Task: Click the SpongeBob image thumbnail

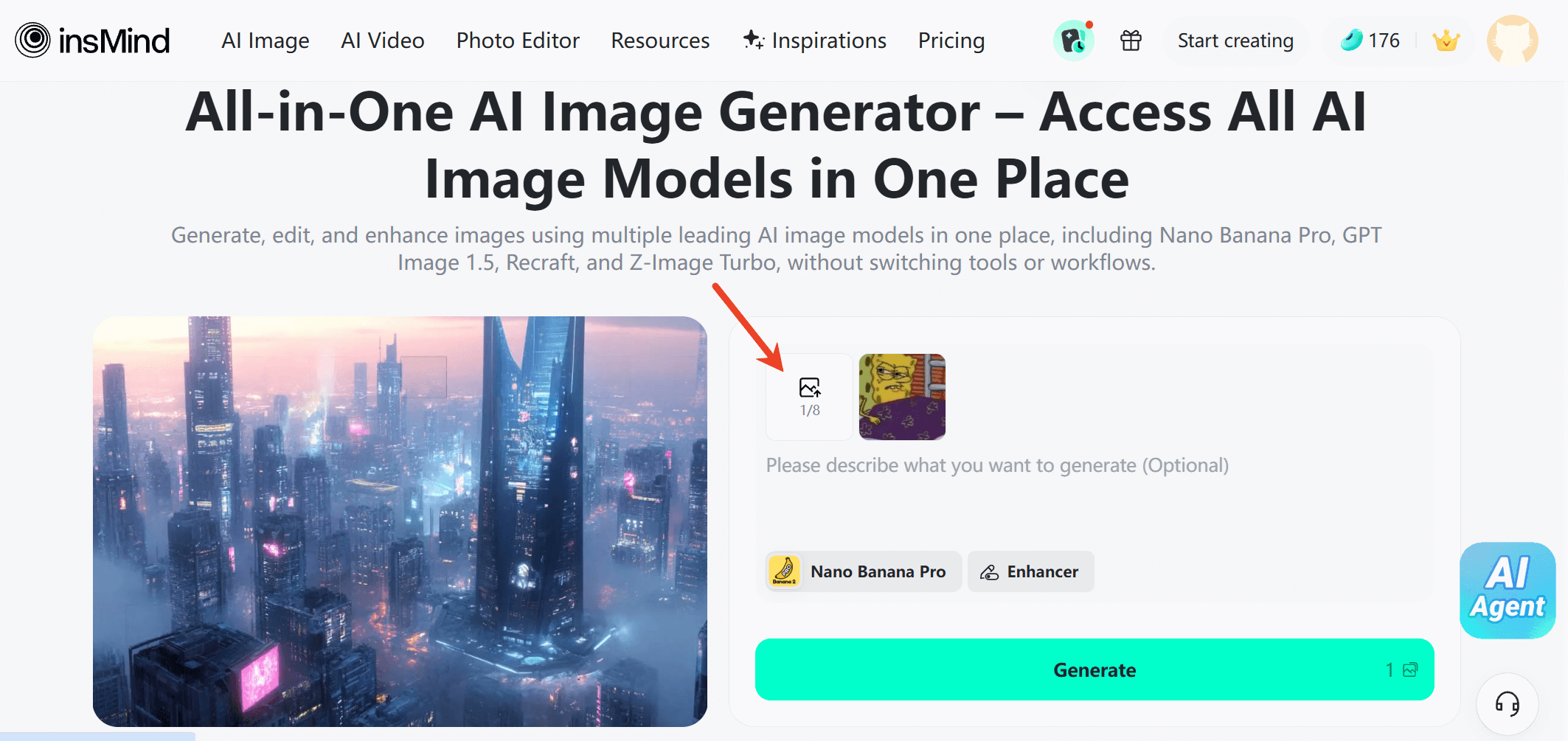Action: point(901,397)
